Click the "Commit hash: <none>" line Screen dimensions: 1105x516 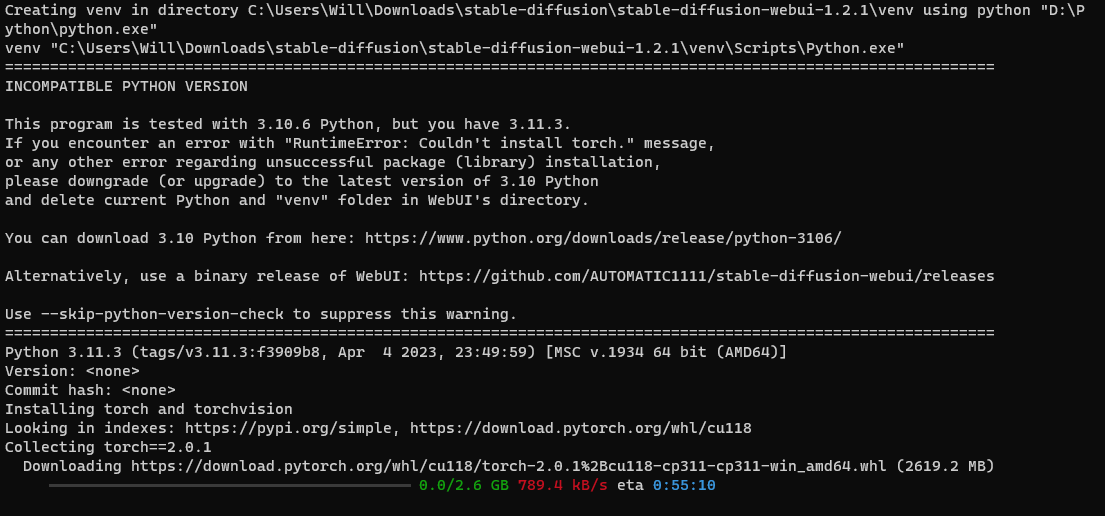point(90,390)
